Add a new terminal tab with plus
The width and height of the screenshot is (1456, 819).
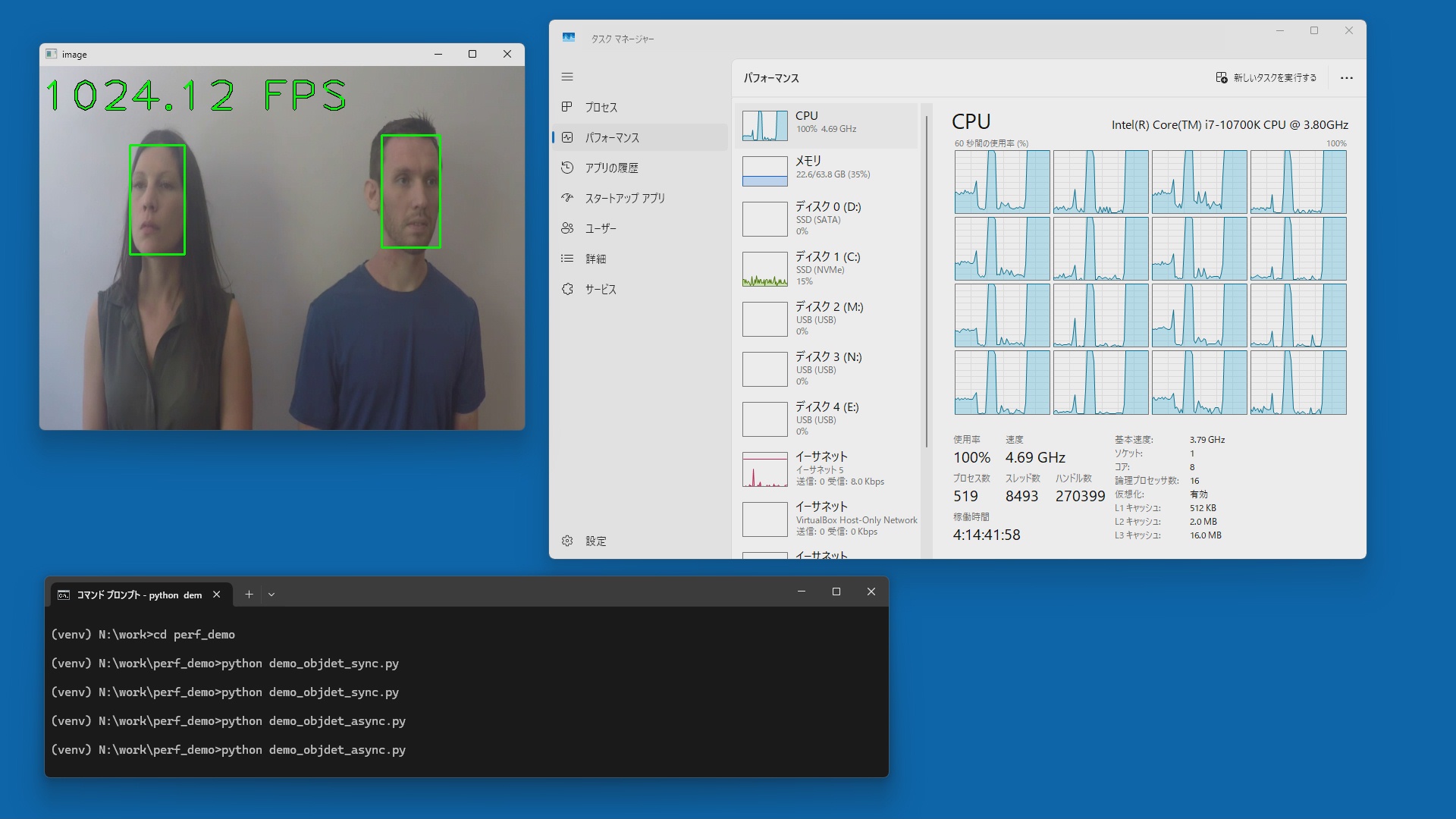click(249, 595)
